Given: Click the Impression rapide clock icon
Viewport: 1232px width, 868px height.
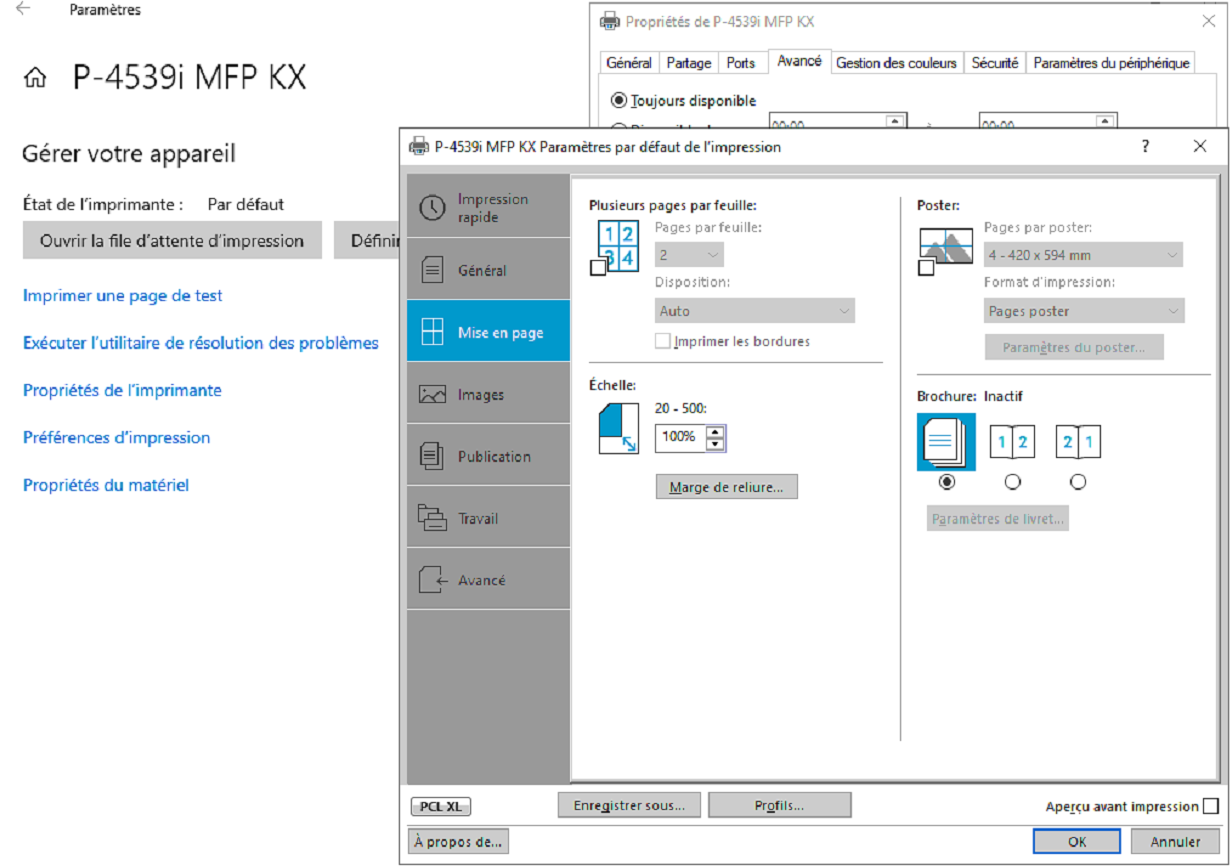Looking at the screenshot, I should click(432, 208).
